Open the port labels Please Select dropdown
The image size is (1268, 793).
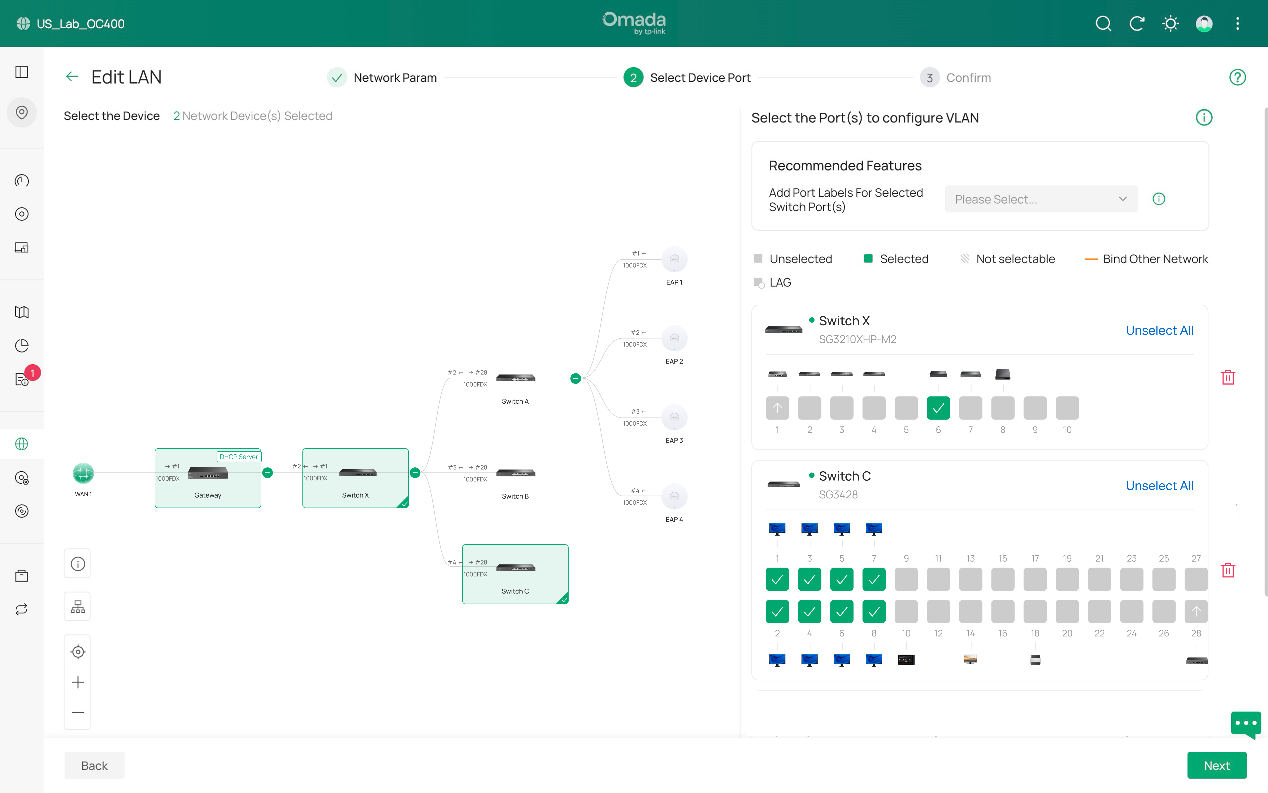[1040, 199]
